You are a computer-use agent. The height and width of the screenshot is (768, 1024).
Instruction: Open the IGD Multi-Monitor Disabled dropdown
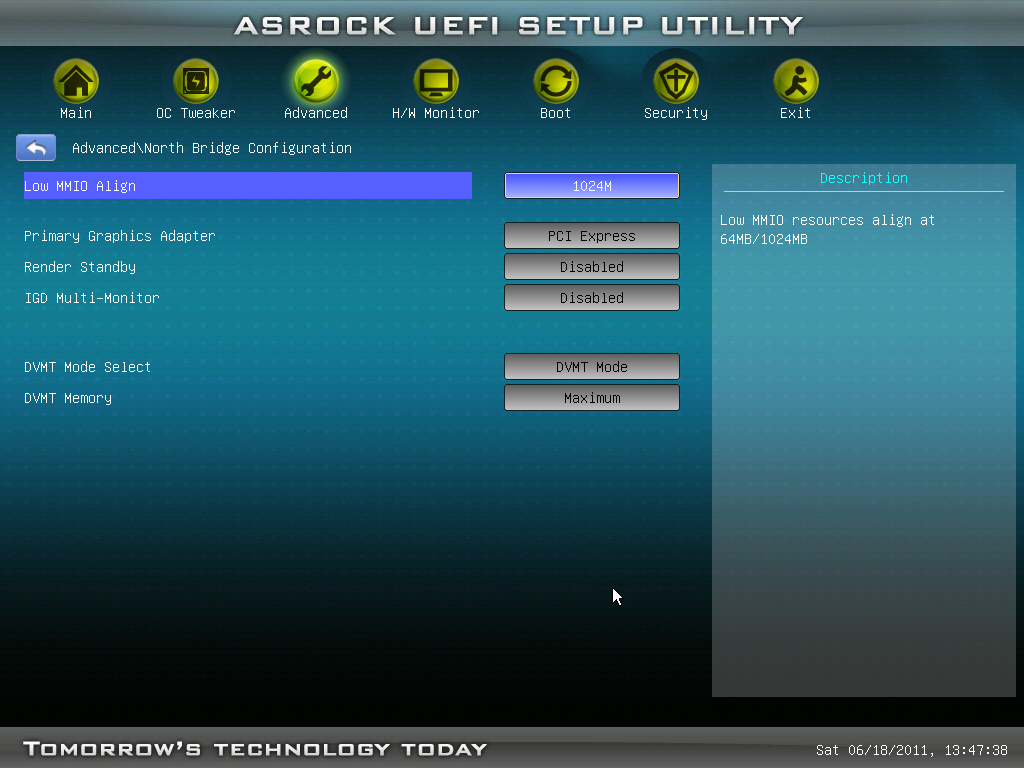[x=592, y=298]
